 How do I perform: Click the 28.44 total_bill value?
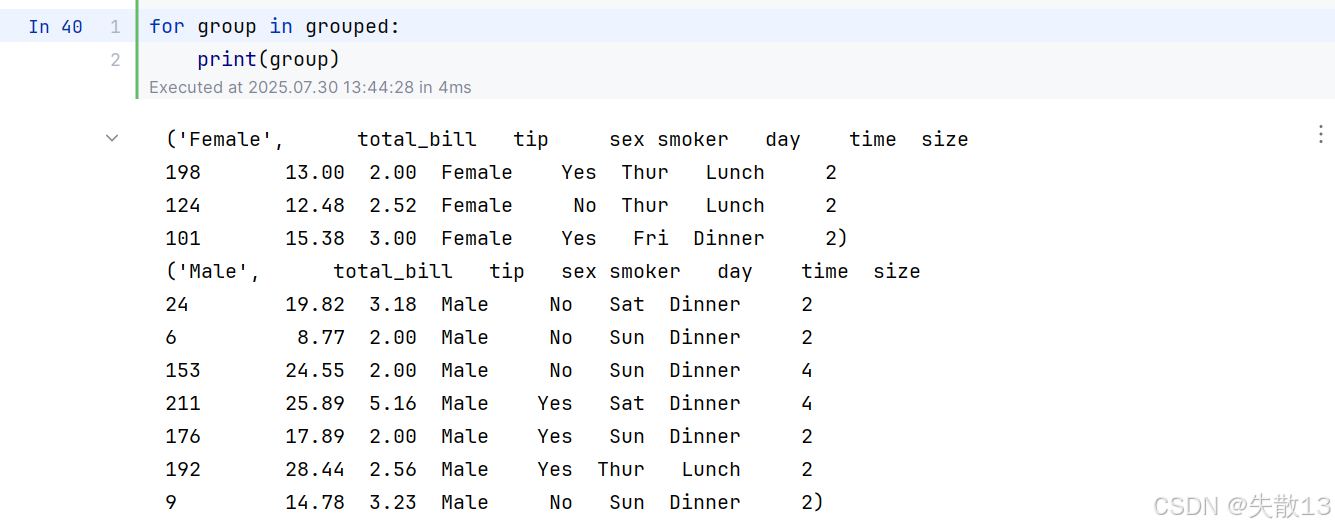[x=315, y=470]
